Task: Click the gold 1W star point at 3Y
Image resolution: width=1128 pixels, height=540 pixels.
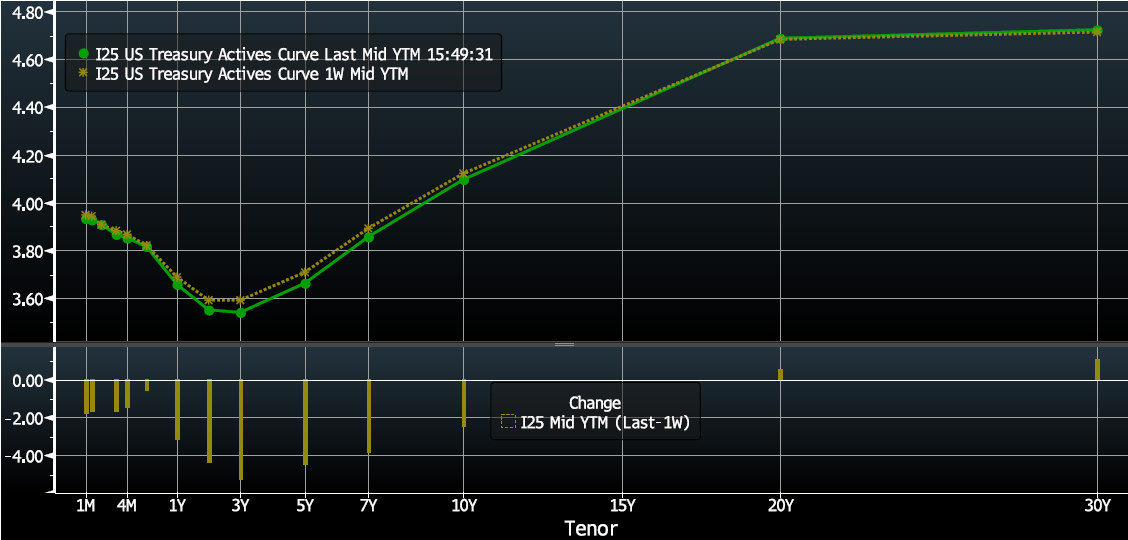Action: pos(241,300)
